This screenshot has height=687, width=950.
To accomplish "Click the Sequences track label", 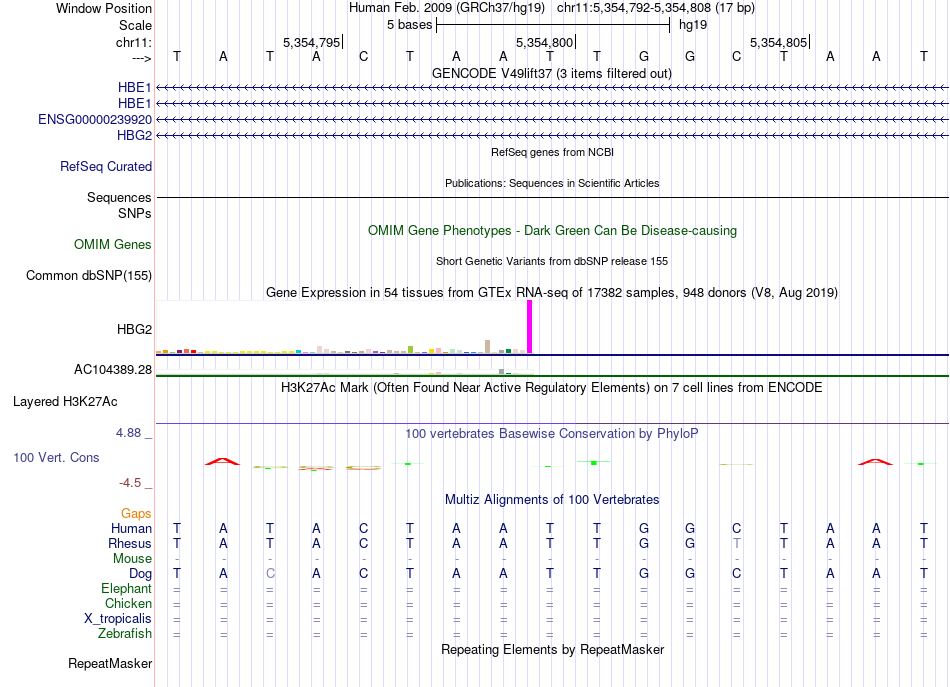I will point(119,197).
